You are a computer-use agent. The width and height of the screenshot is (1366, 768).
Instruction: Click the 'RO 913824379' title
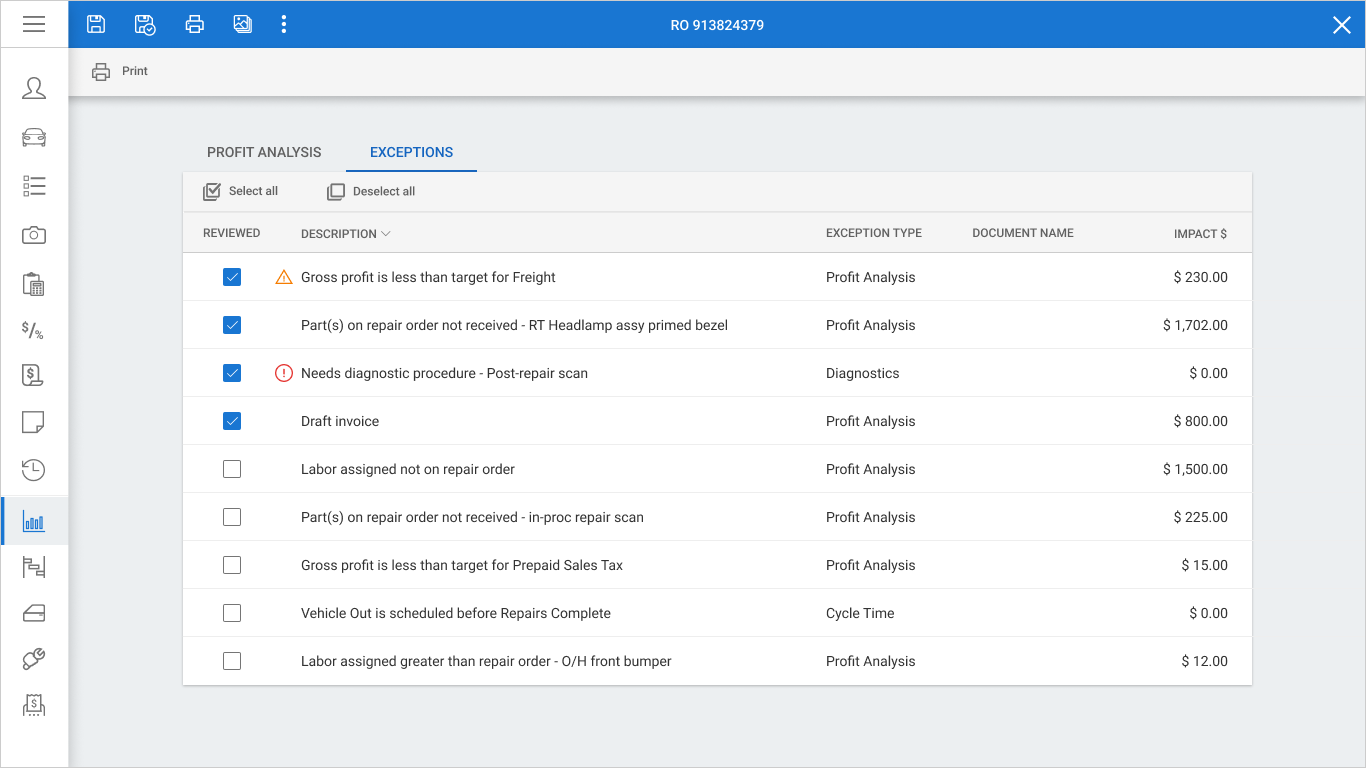click(x=717, y=25)
